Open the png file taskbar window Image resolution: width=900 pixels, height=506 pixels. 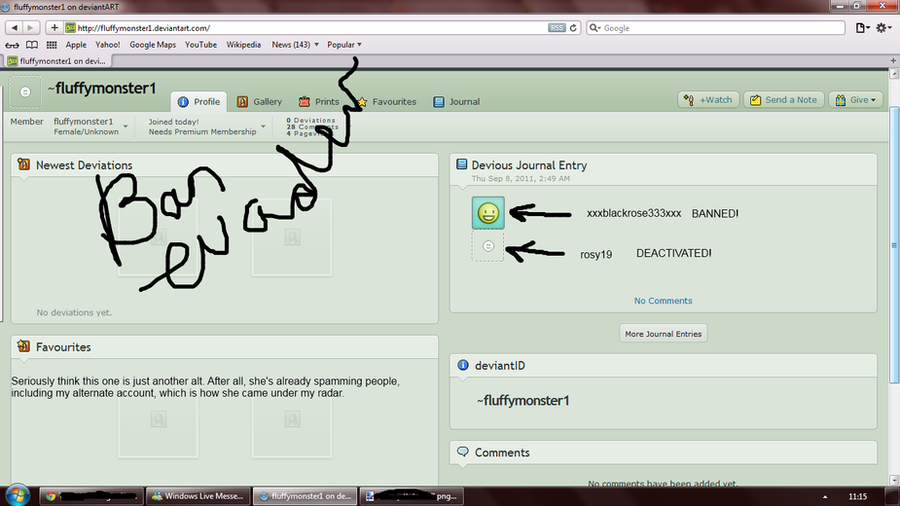(x=412, y=496)
